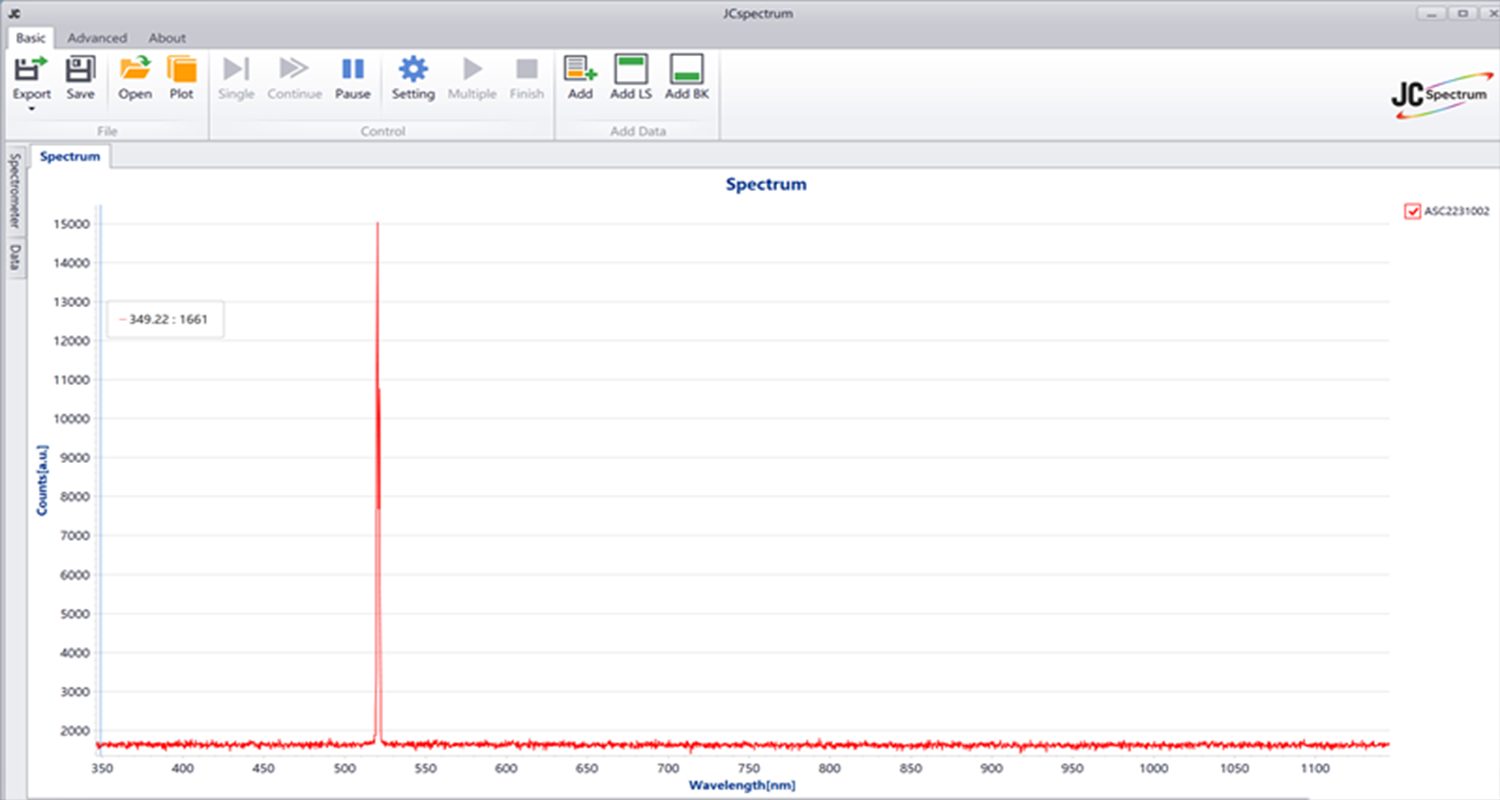Click the Export icon in the File group
This screenshot has width=1500, height=800.
(x=31, y=70)
